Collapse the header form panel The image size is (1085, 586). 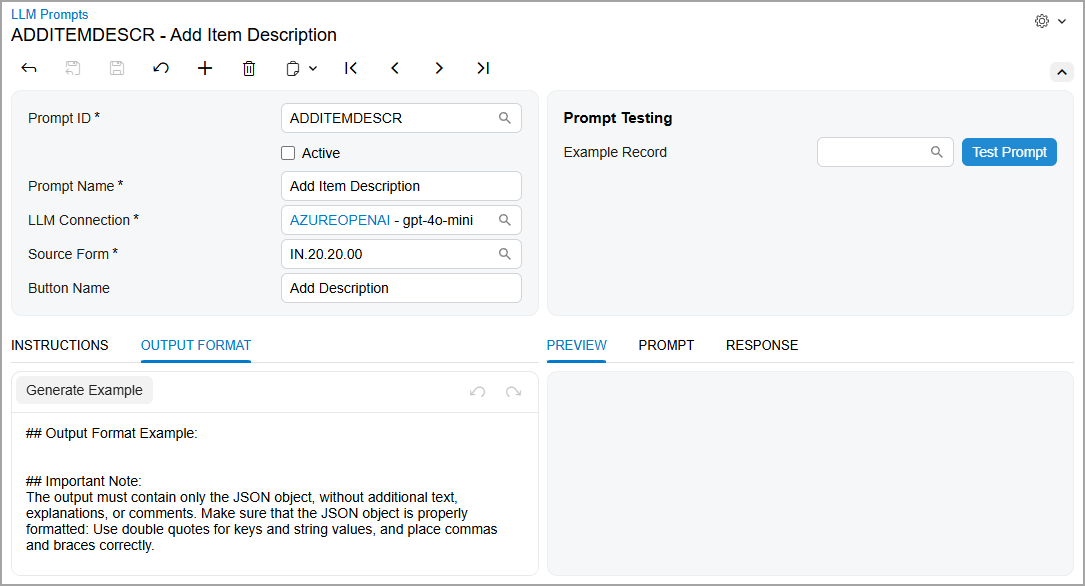(1061, 72)
